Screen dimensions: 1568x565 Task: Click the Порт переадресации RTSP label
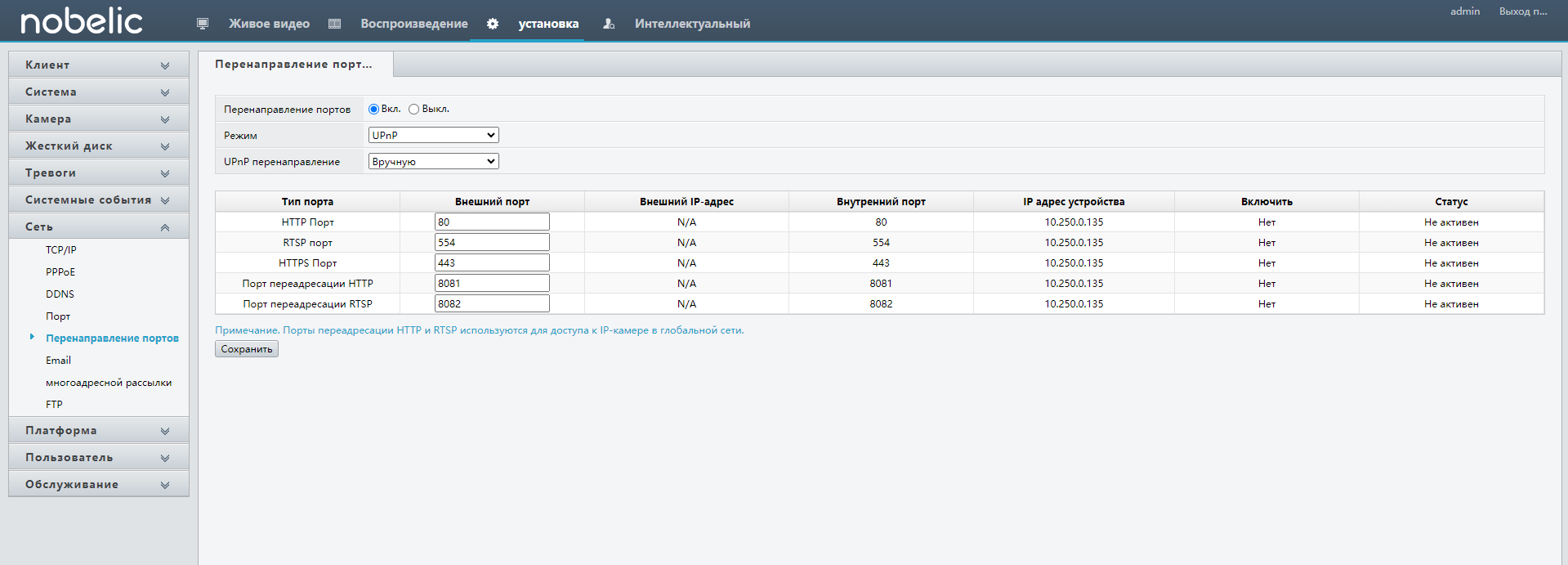click(x=307, y=304)
